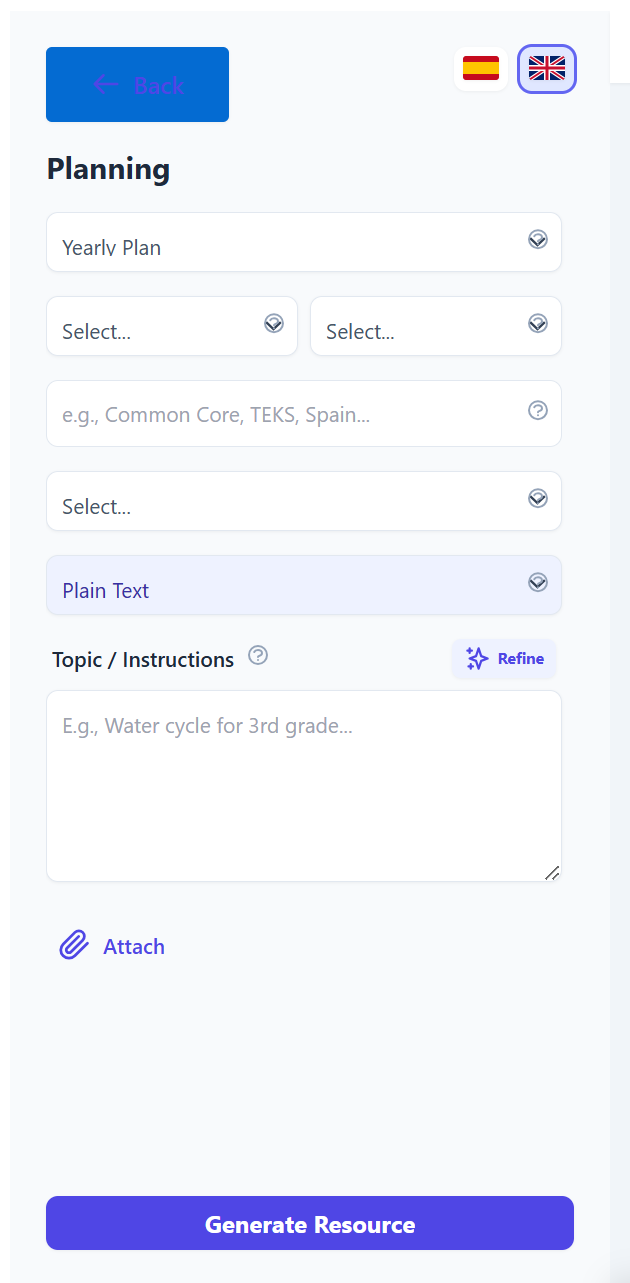Click the chevron icon on the Plain Text field
The image size is (630, 1283).
coord(538,581)
